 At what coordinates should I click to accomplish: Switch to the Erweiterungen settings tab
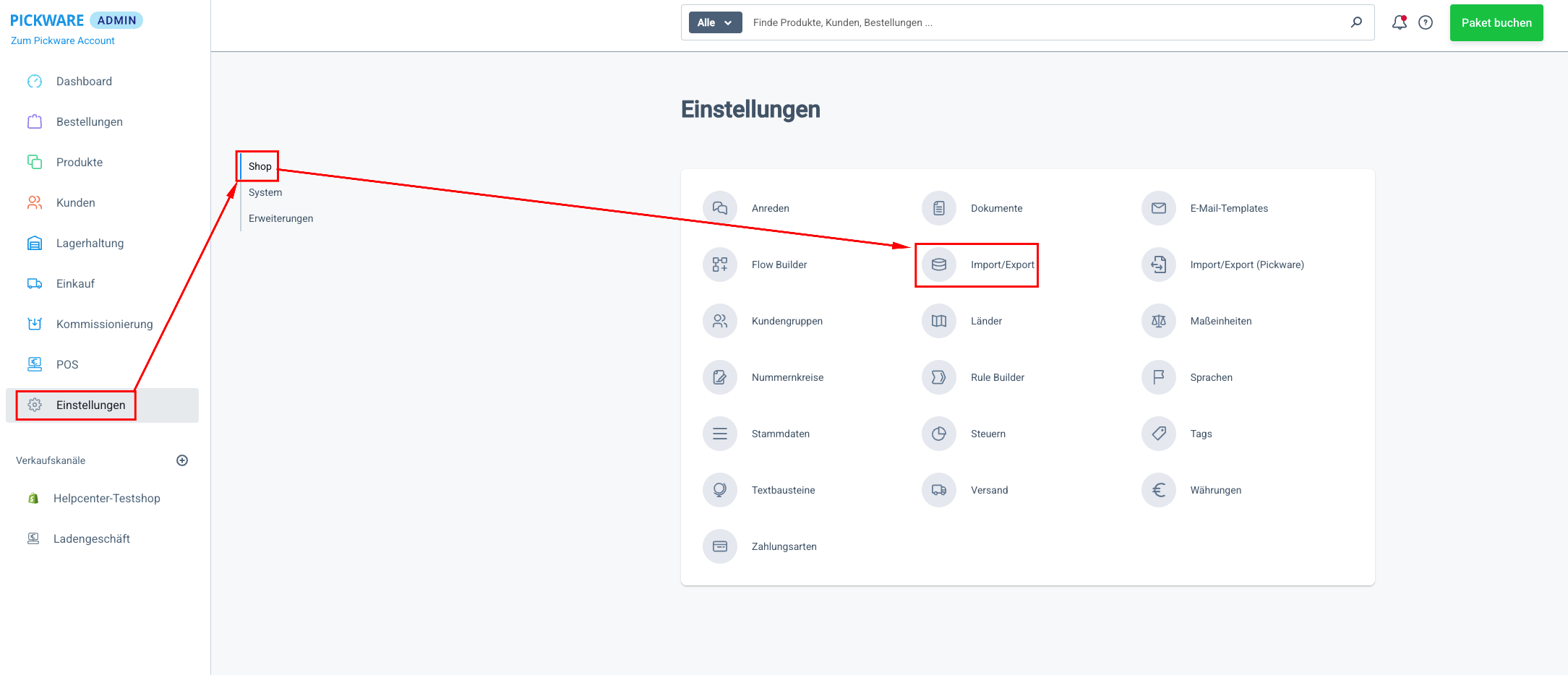point(280,218)
